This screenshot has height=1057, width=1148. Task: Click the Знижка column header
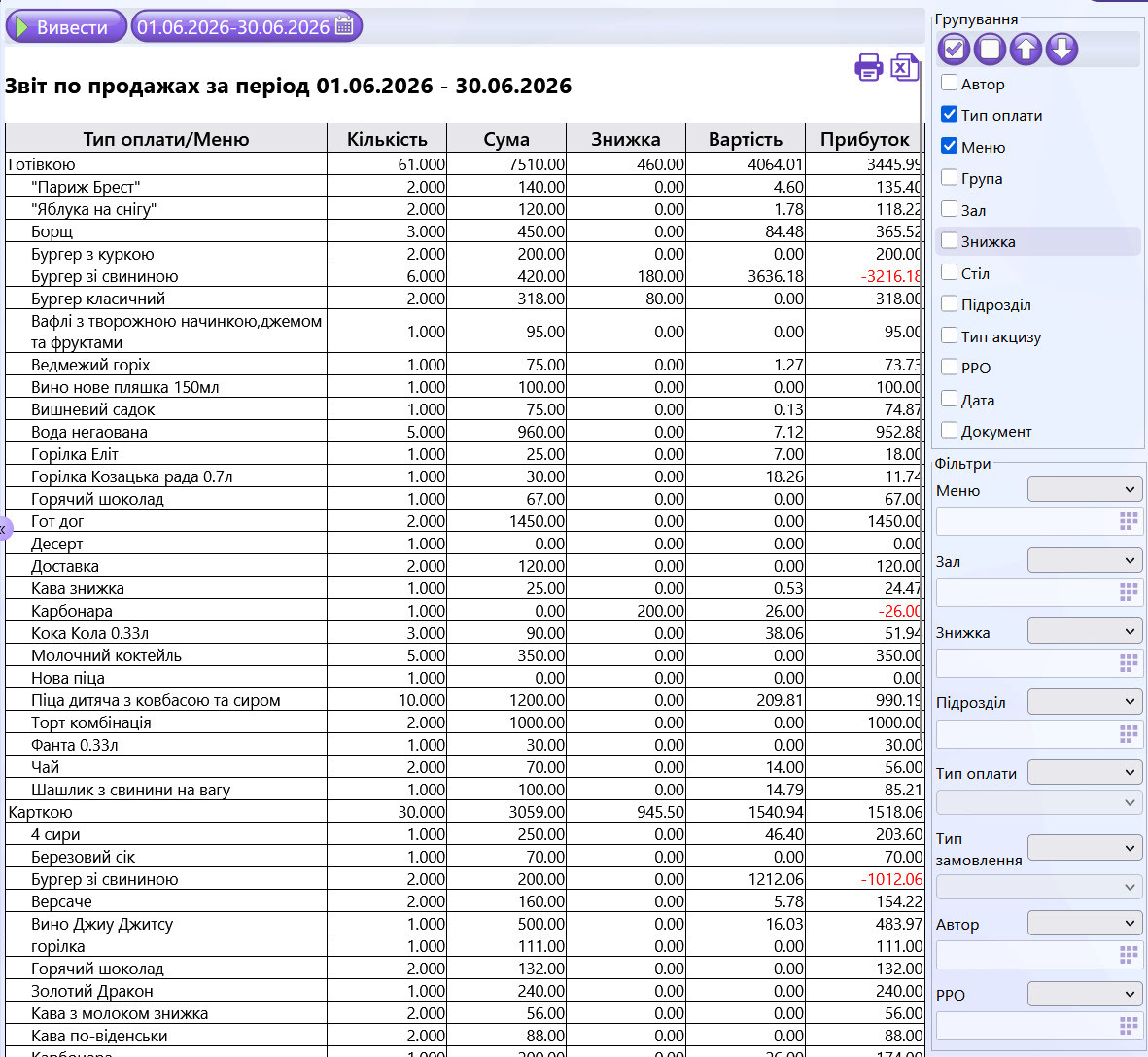pos(626,138)
